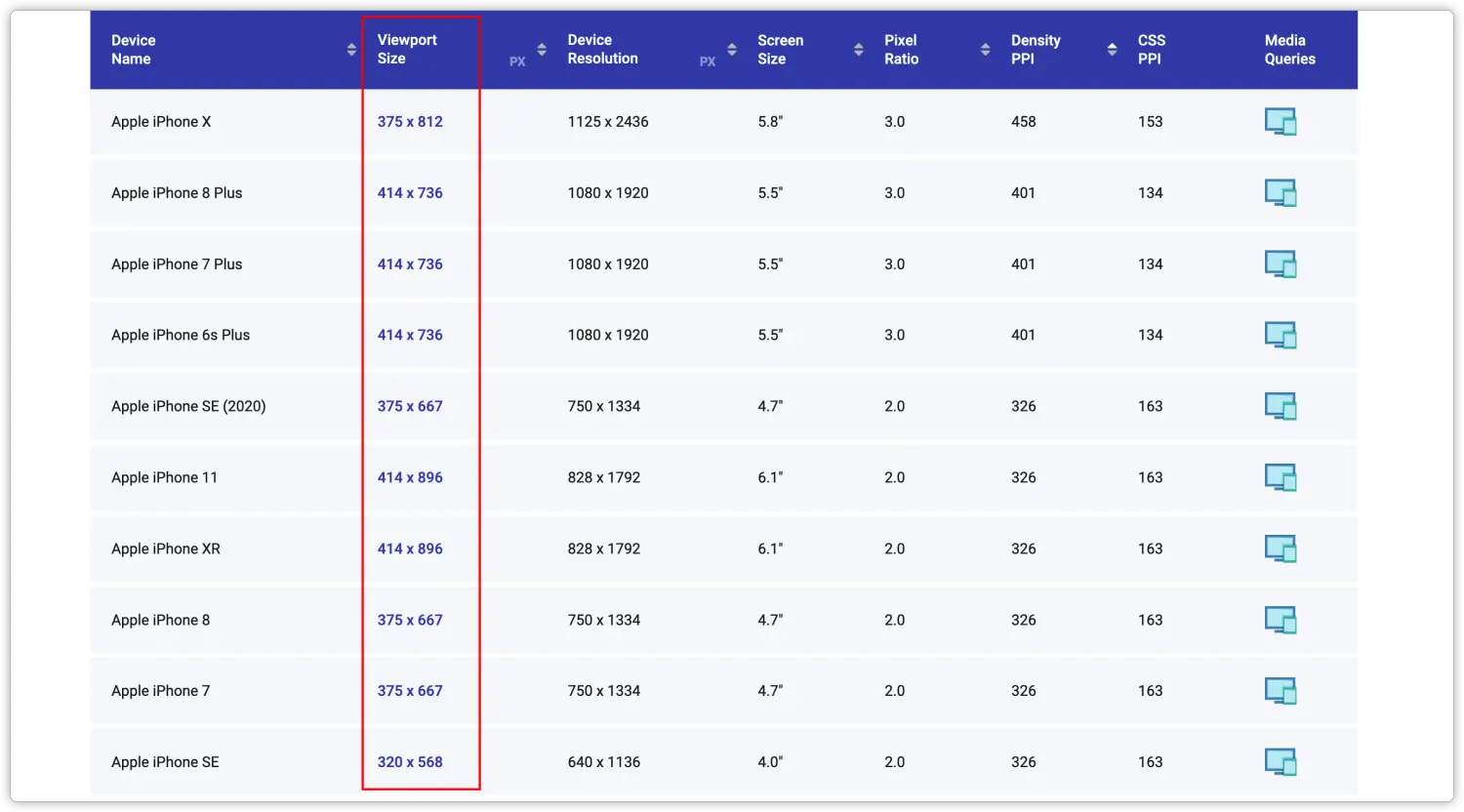The image size is (1464, 812).
Task: Click the Device Name column header
Action: tap(133, 50)
